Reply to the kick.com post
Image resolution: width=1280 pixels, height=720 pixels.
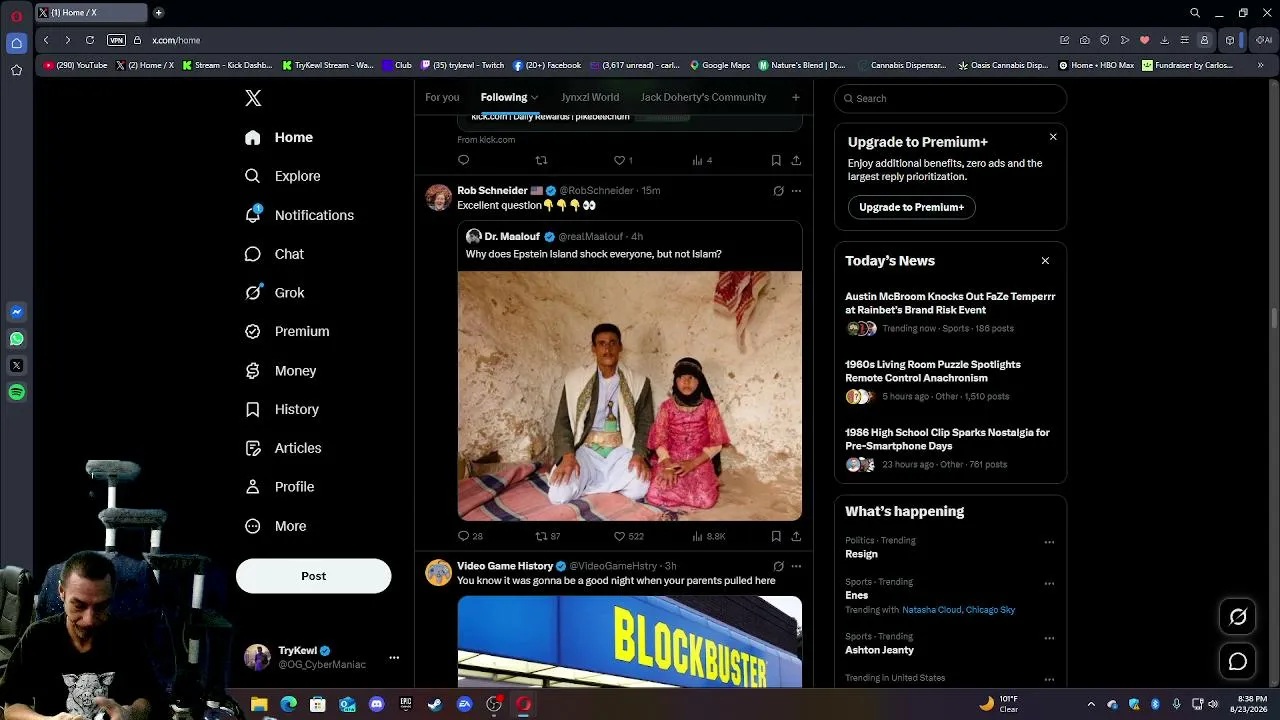pos(463,160)
